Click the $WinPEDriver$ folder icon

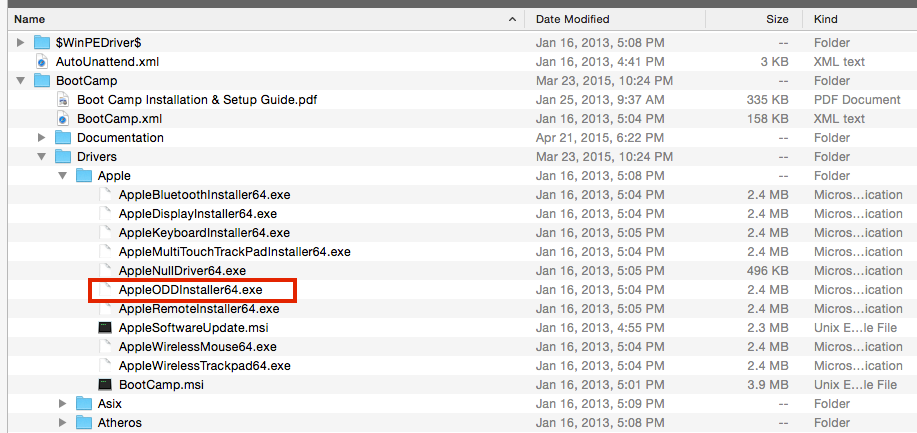[42, 42]
